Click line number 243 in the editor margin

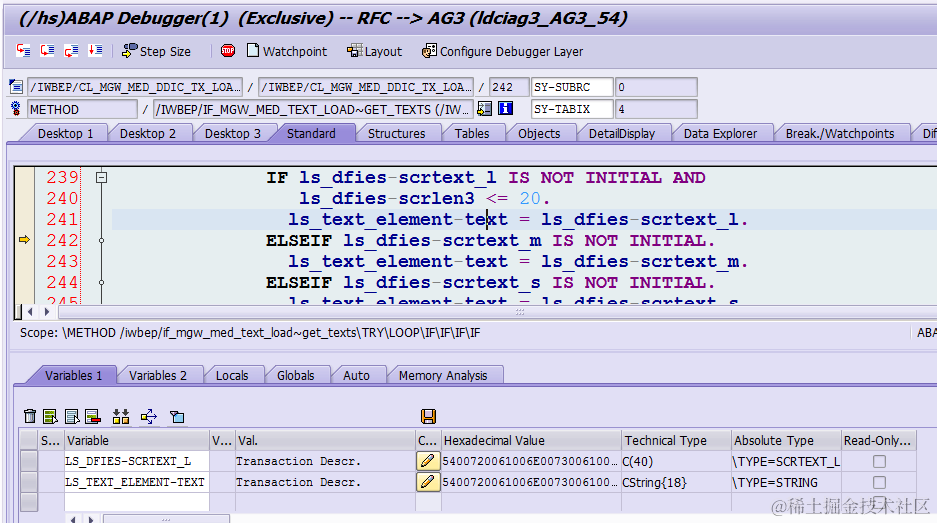point(62,261)
